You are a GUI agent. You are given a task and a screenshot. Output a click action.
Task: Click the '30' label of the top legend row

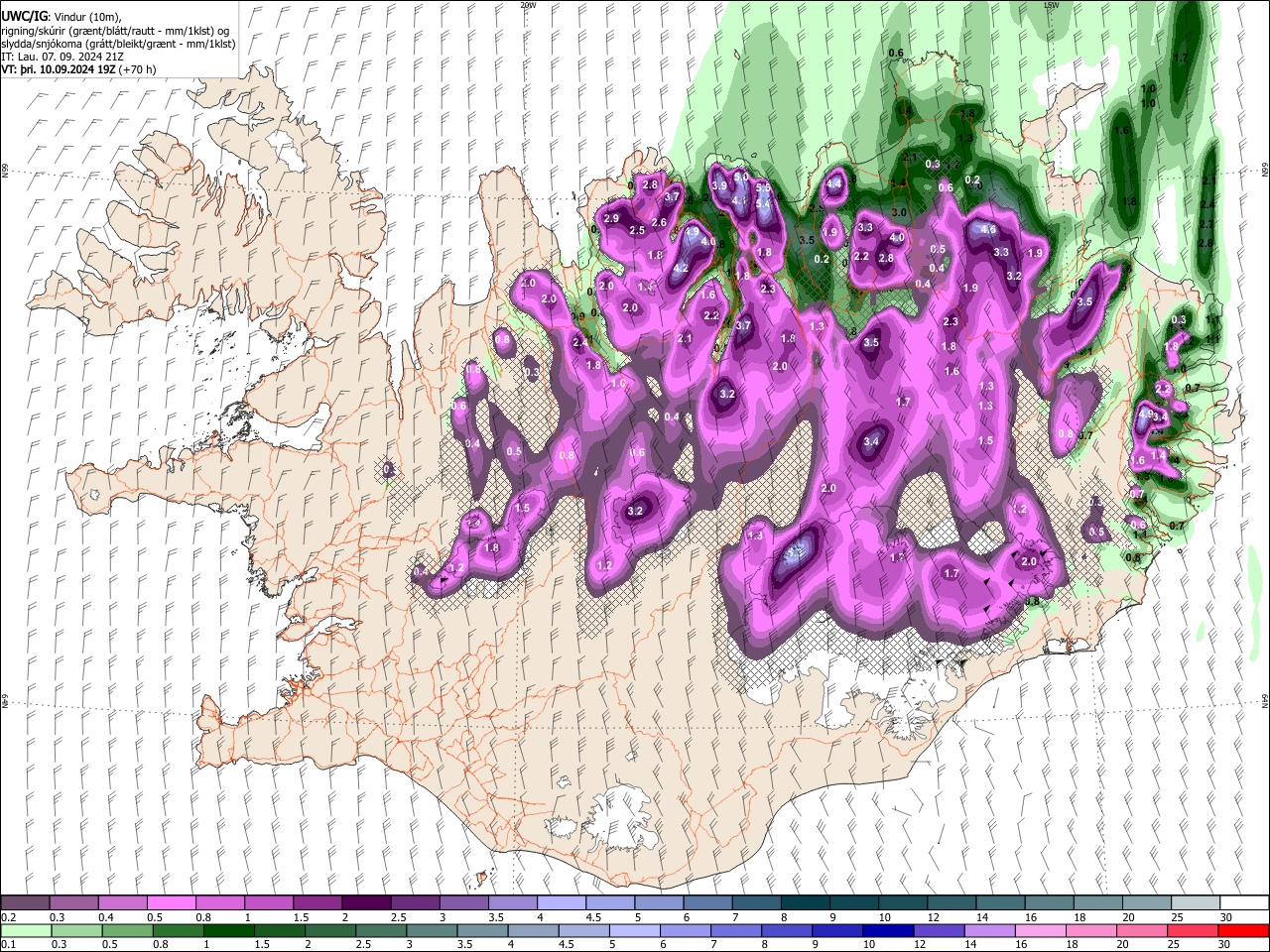tap(1226, 917)
